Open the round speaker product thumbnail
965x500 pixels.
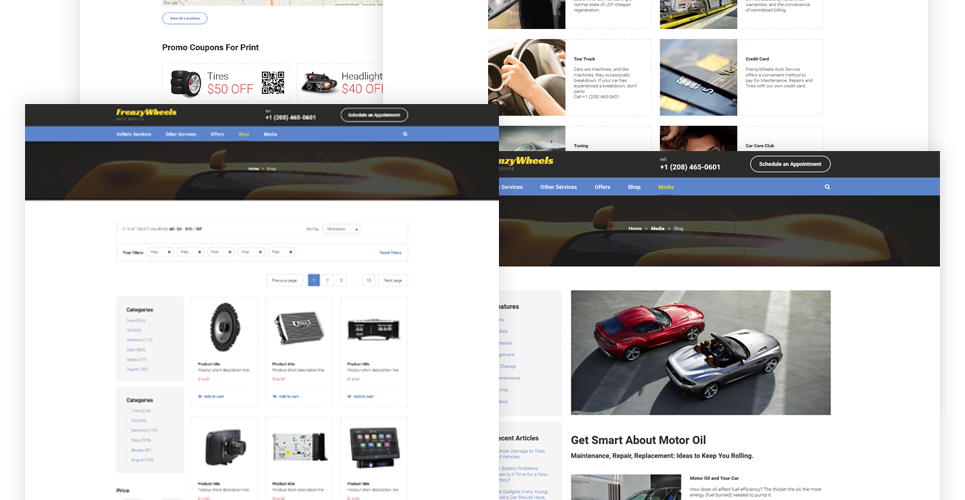pos(225,327)
